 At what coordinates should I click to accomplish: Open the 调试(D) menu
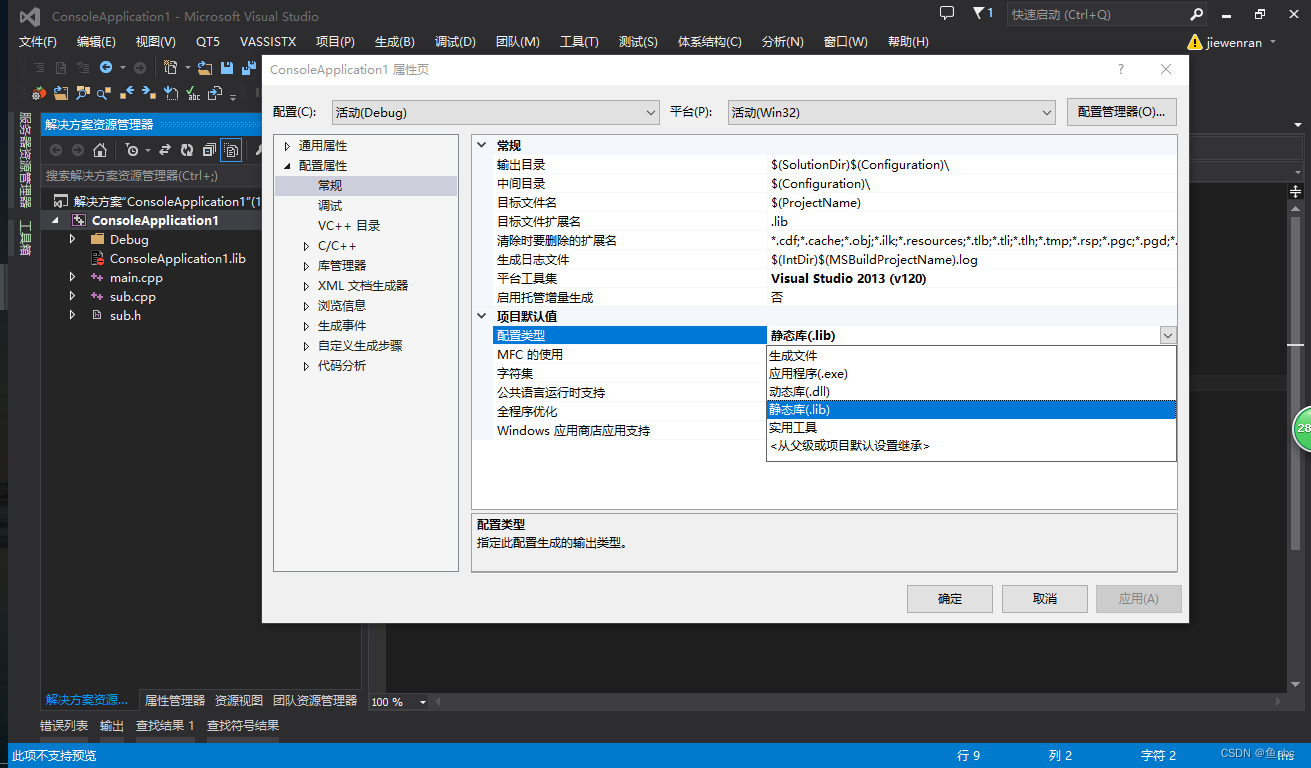tap(455, 41)
